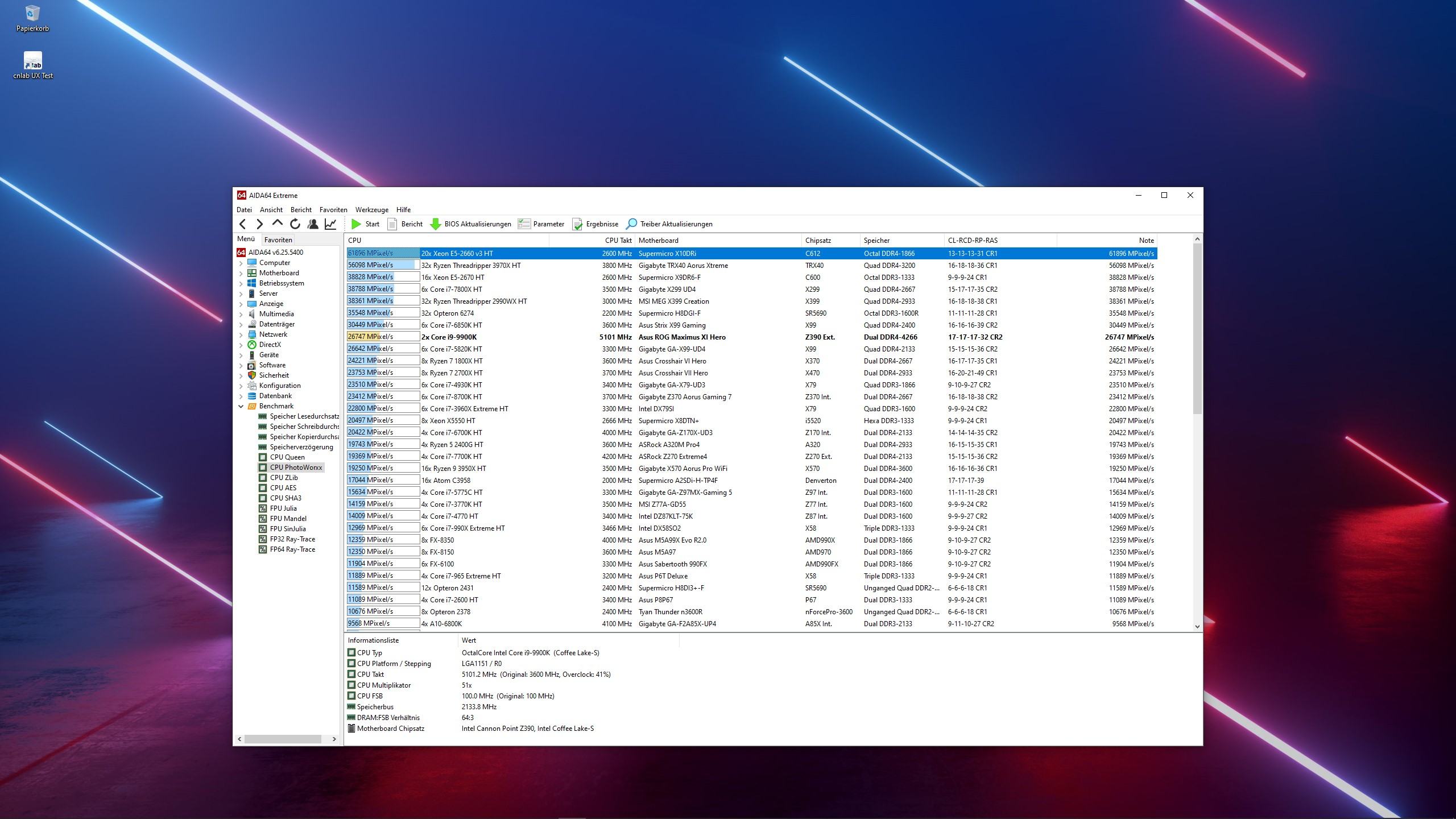Click the horizontal scrollbar in sidebar
This screenshot has height=819, width=1456.
pyautogui.click(x=283, y=739)
